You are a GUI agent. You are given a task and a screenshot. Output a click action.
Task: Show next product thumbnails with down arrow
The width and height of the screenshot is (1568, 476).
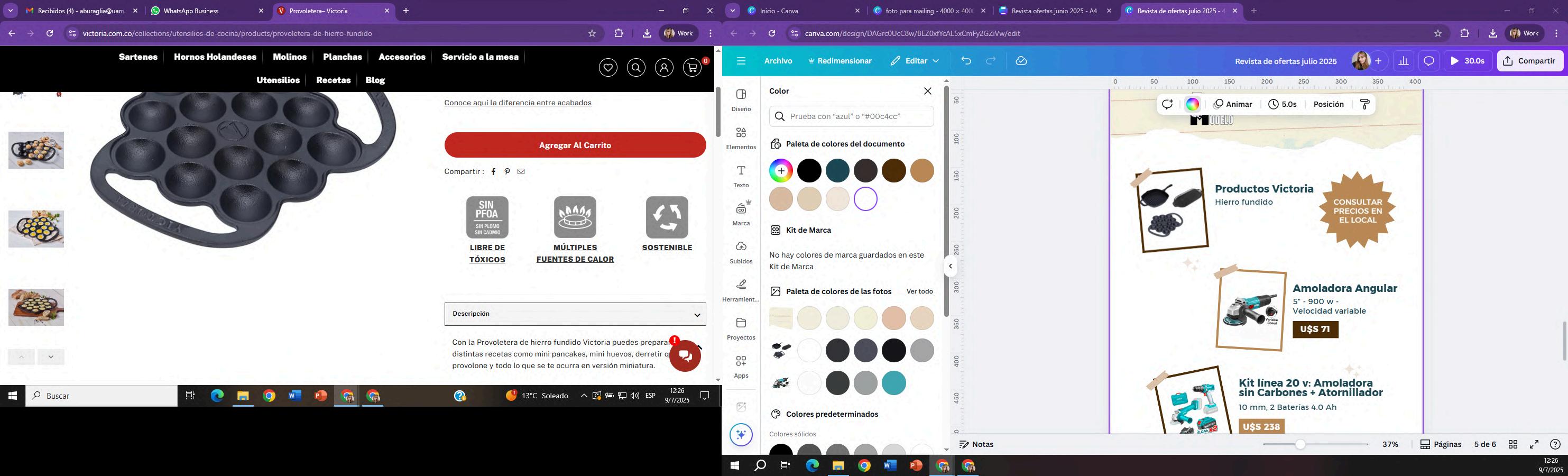click(x=51, y=356)
